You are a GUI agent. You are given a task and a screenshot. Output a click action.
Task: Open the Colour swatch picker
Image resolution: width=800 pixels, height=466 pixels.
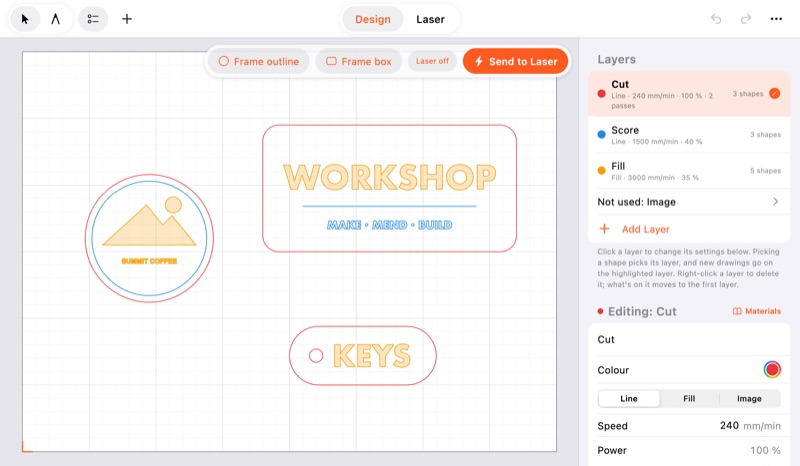tap(772, 370)
